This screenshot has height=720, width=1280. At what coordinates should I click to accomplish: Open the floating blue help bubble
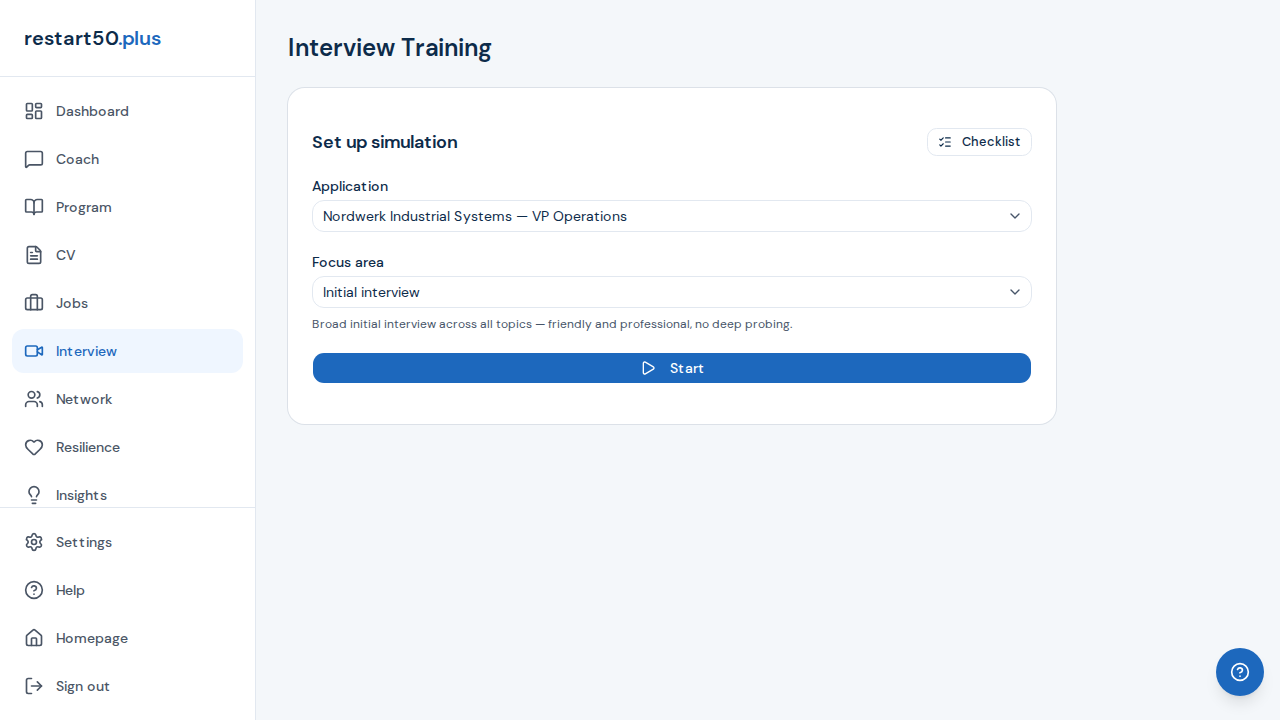point(1240,672)
